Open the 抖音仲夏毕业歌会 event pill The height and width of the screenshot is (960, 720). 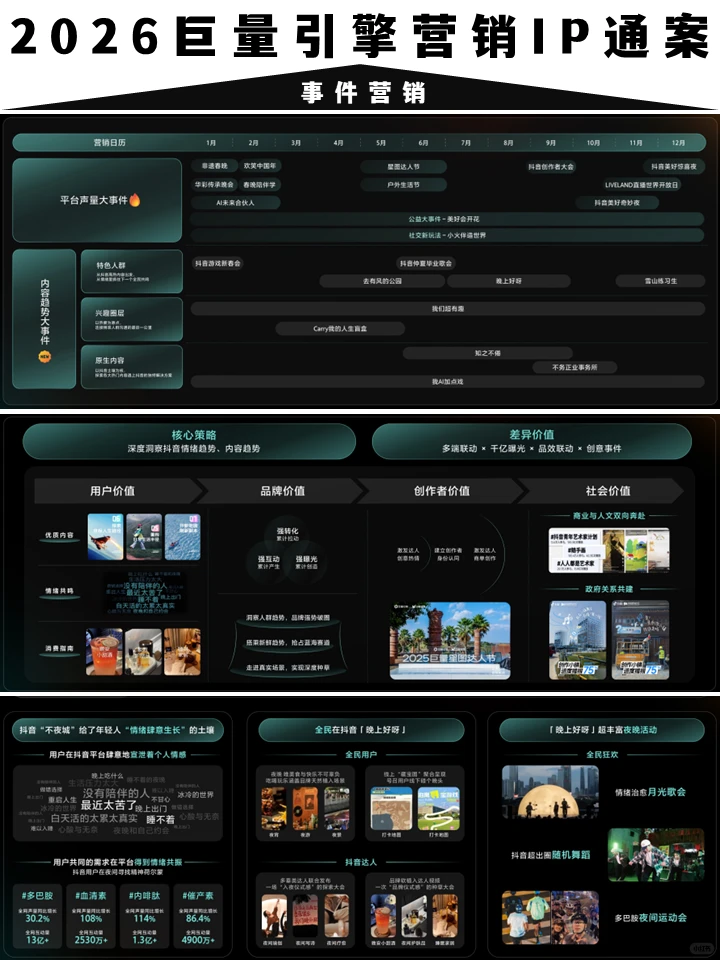(426, 263)
